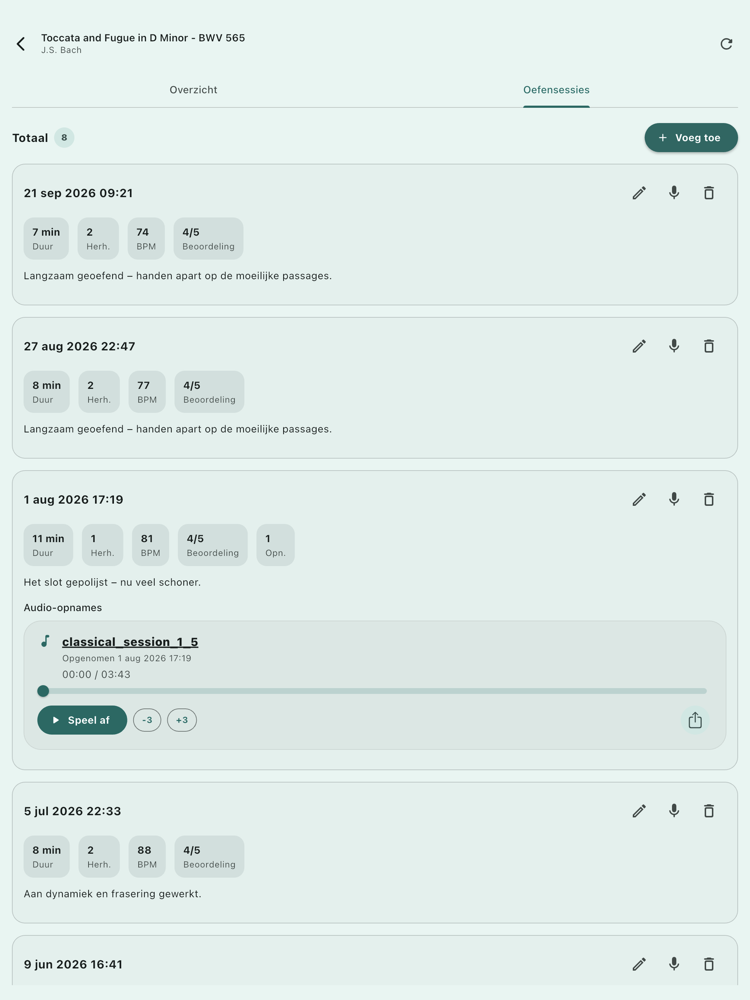This screenshot has height=1000, width=750.
Task: Record audio for 27 aug 2026 22:47 session
Action: (x=674, y=346)
